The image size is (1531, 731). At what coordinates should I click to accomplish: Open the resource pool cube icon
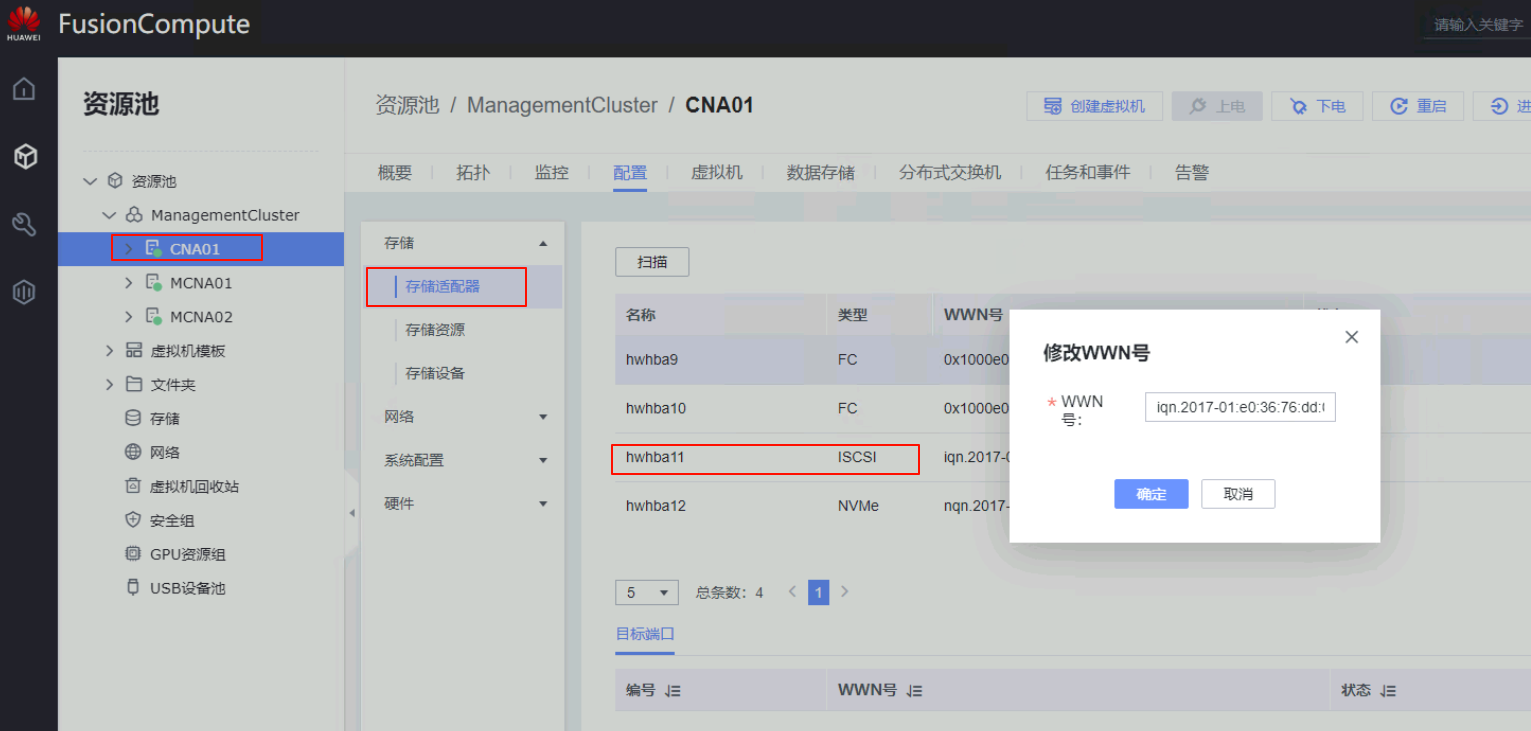point(24,156)
